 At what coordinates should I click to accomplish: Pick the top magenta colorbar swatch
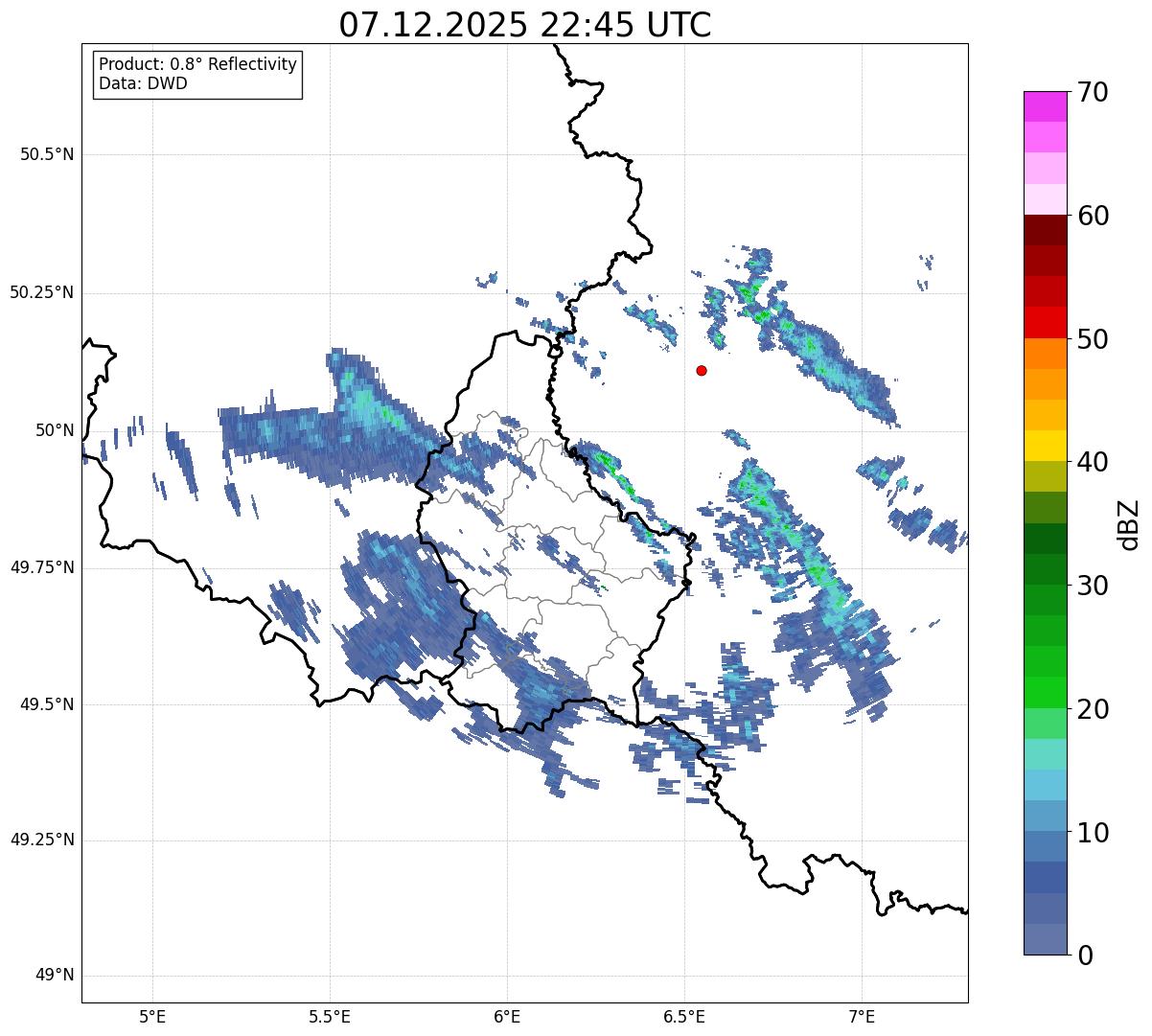pos(1046,106)
